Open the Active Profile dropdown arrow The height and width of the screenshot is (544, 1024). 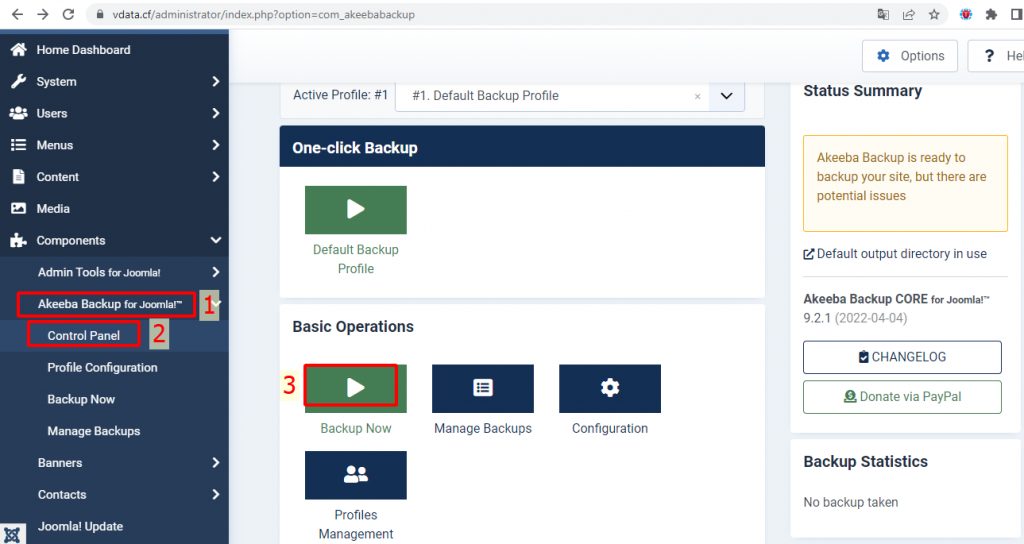[x=727, y=96]
